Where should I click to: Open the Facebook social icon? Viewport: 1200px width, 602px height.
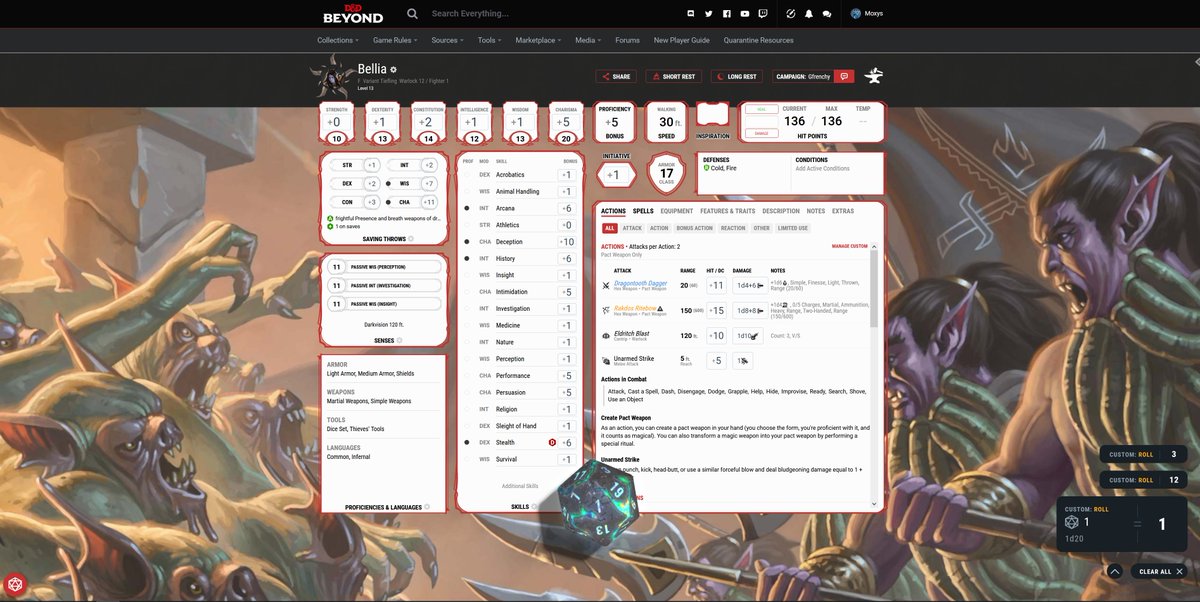tap(727, 14)
